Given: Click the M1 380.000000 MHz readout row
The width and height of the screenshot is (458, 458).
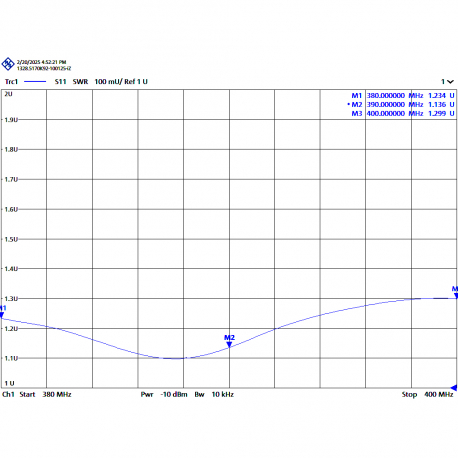Looking at the screenshot, I should point(403,95).
